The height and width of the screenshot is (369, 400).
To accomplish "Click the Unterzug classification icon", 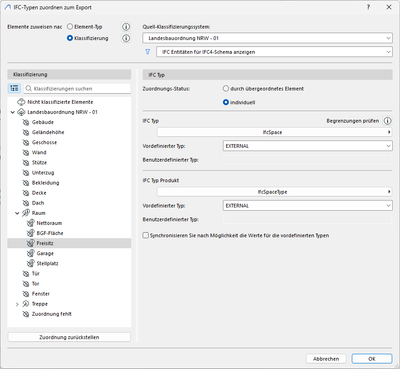I will [x=26, y=173].
